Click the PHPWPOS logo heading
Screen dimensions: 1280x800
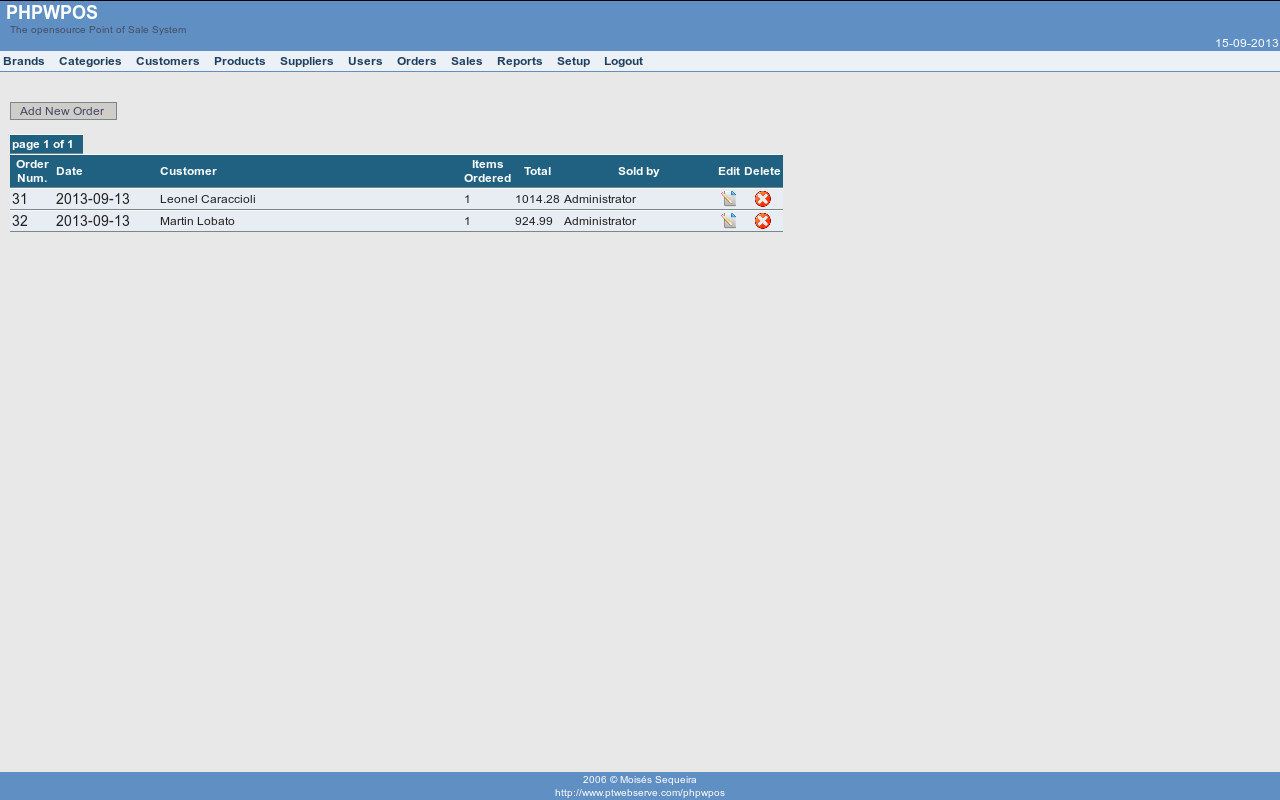51,12
